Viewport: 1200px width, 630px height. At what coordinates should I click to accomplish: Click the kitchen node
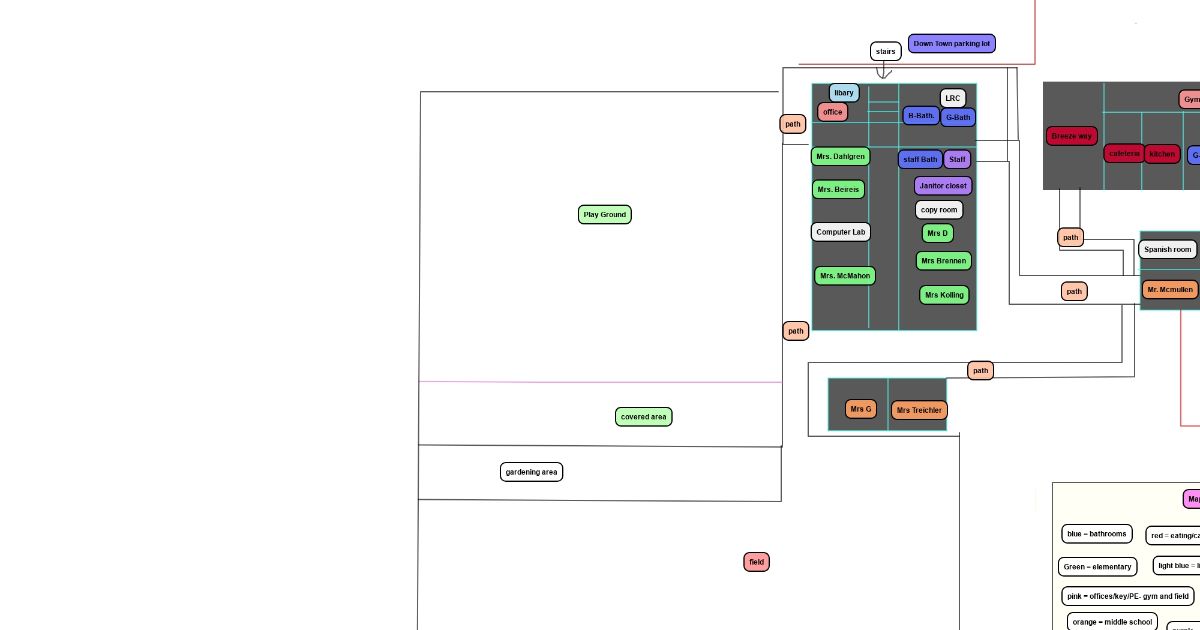pyautogui.click(x=1162, y=154)
